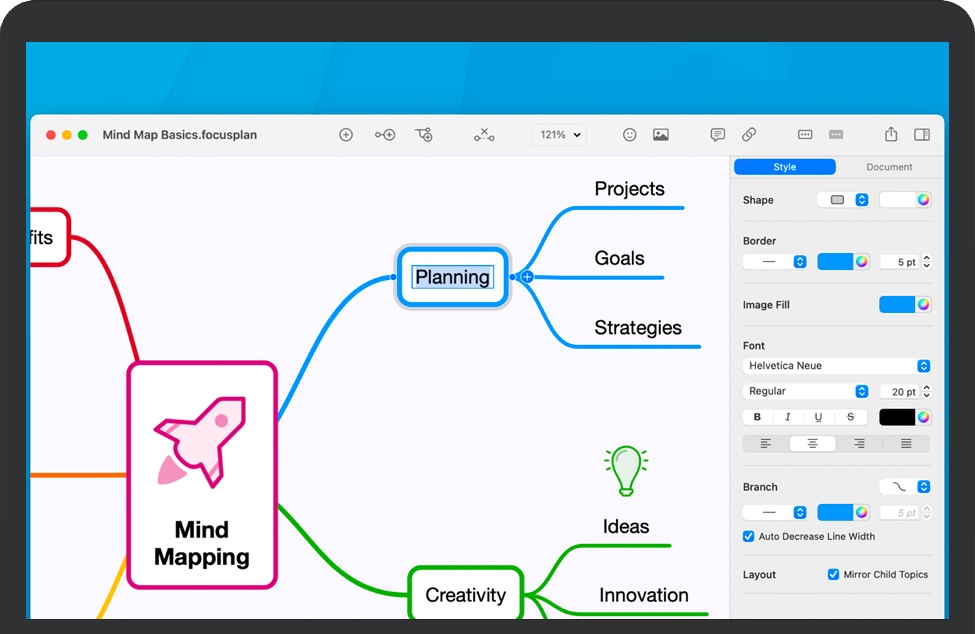Viewport: 975px width, 634px height.
Task: Toggle the inspector sidebar panel icon
Action: tap(922, 135)
